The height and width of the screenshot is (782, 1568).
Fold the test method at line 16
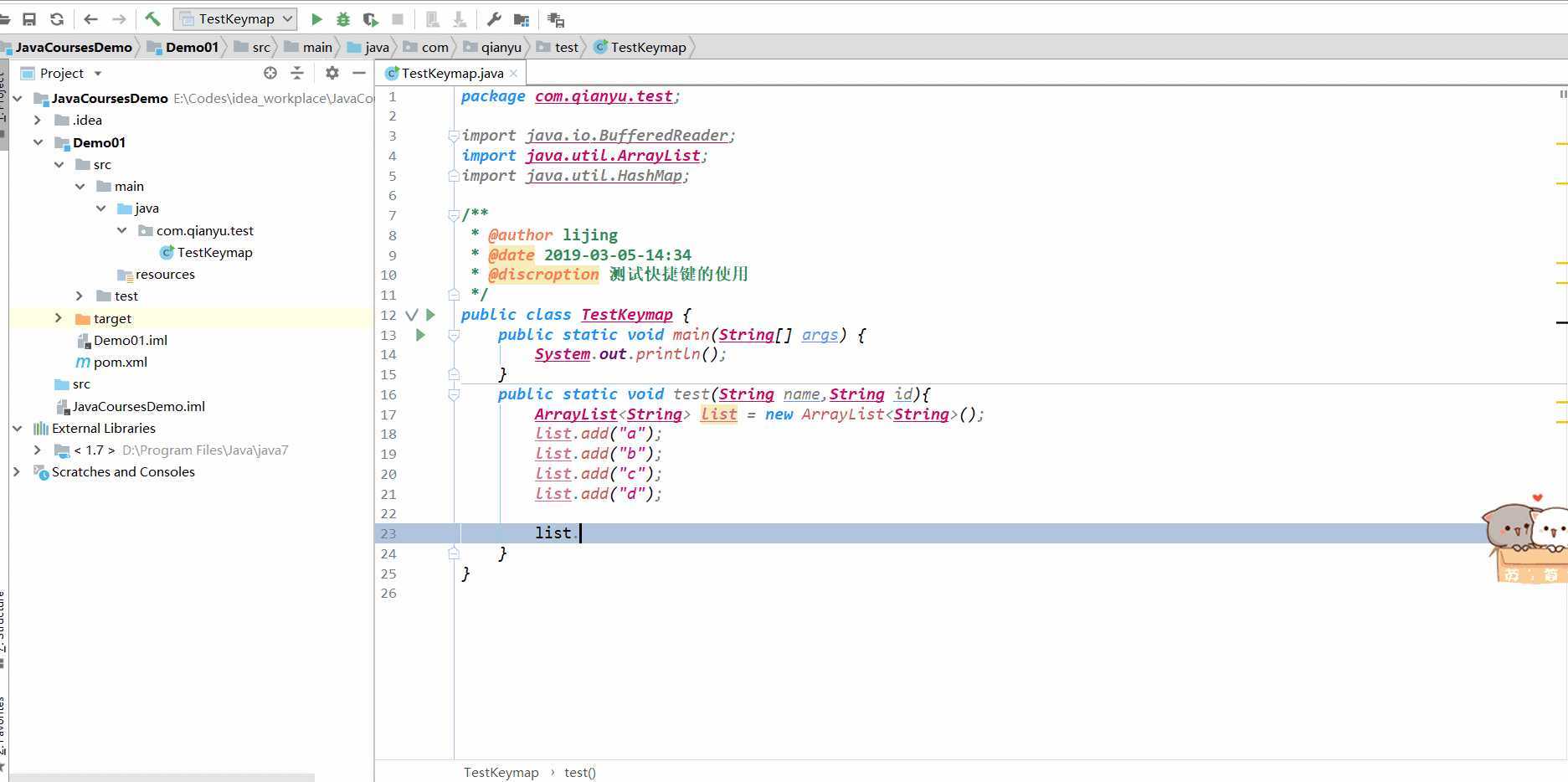pyautogui.click(x=453, y=394)
